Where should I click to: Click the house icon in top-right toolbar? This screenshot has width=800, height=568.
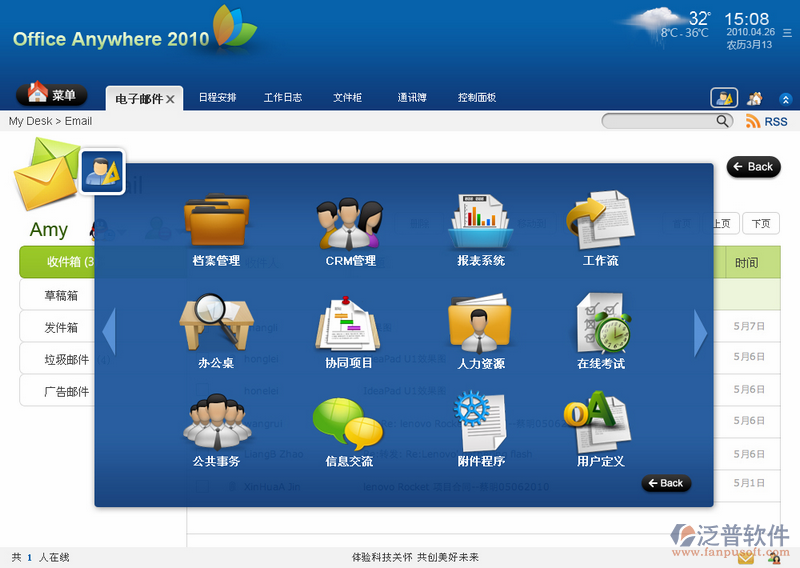click(755, 98)
